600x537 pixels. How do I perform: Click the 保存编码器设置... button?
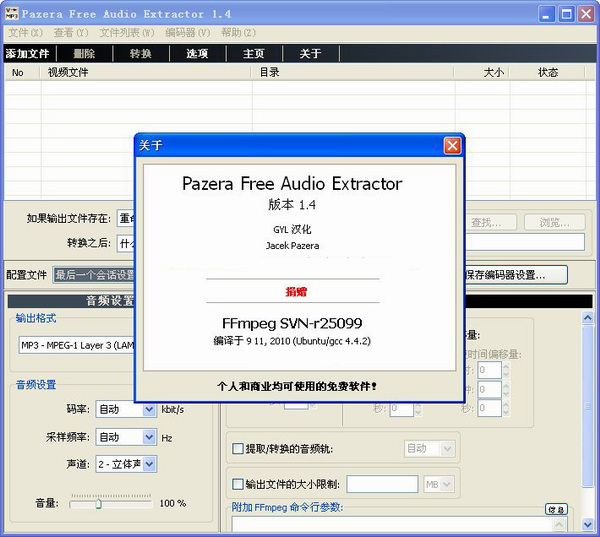coord(515,275)
